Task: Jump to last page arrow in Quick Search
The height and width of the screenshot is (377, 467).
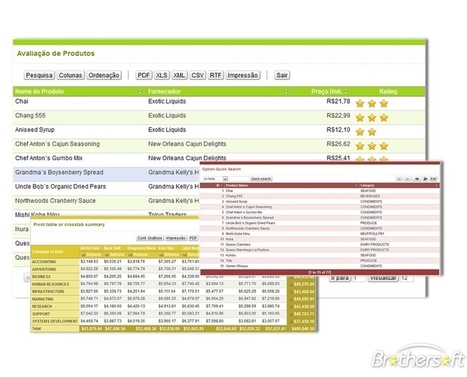Action: (425, 179)
